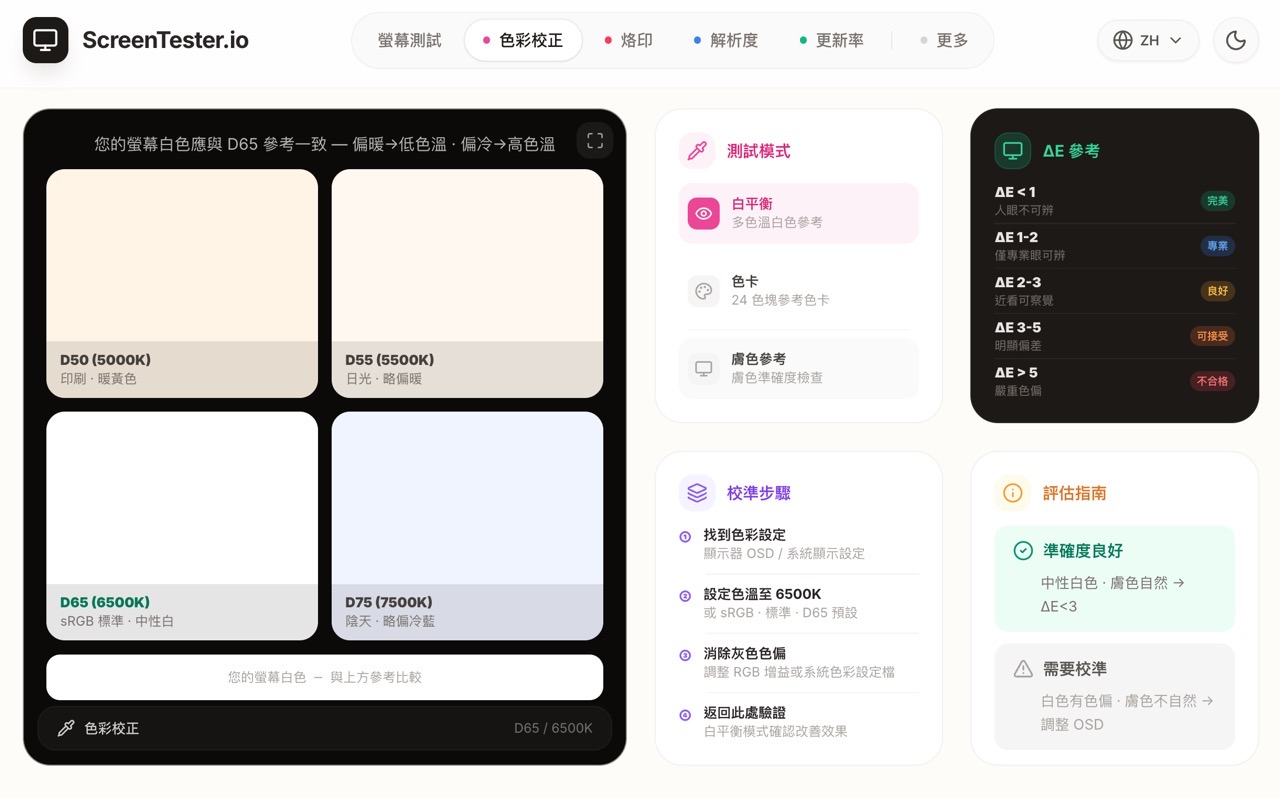Select the 色彩校正 tab
The width and height of the screenshot is (1280, 798).
coord(523,40)
